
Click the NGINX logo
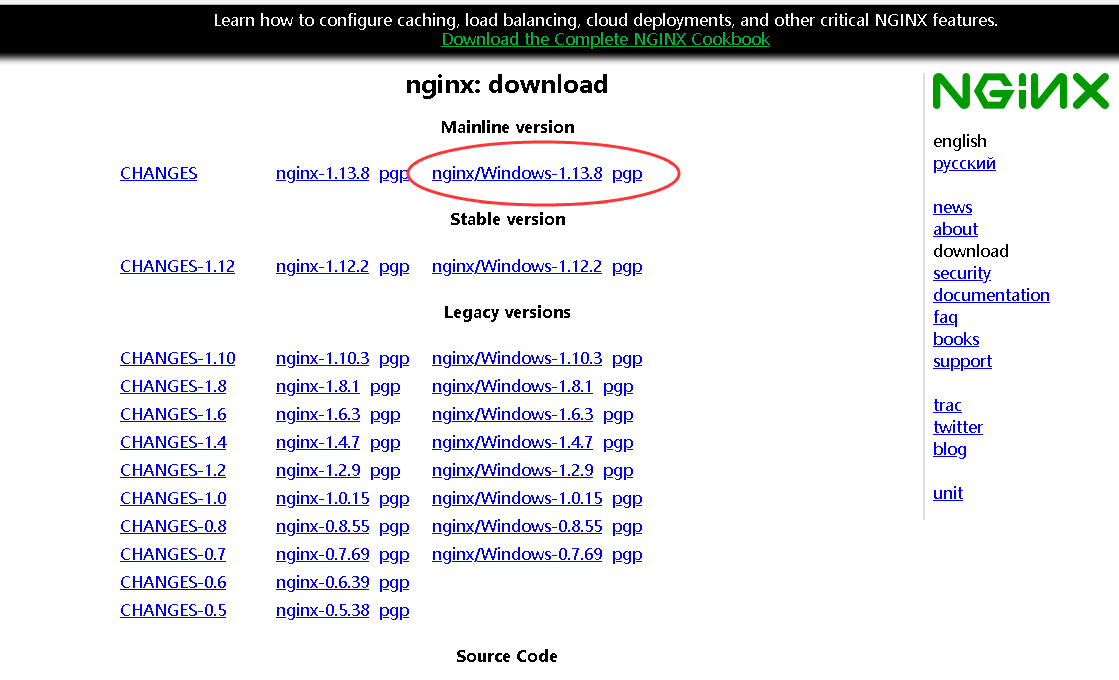(1021, 91)
